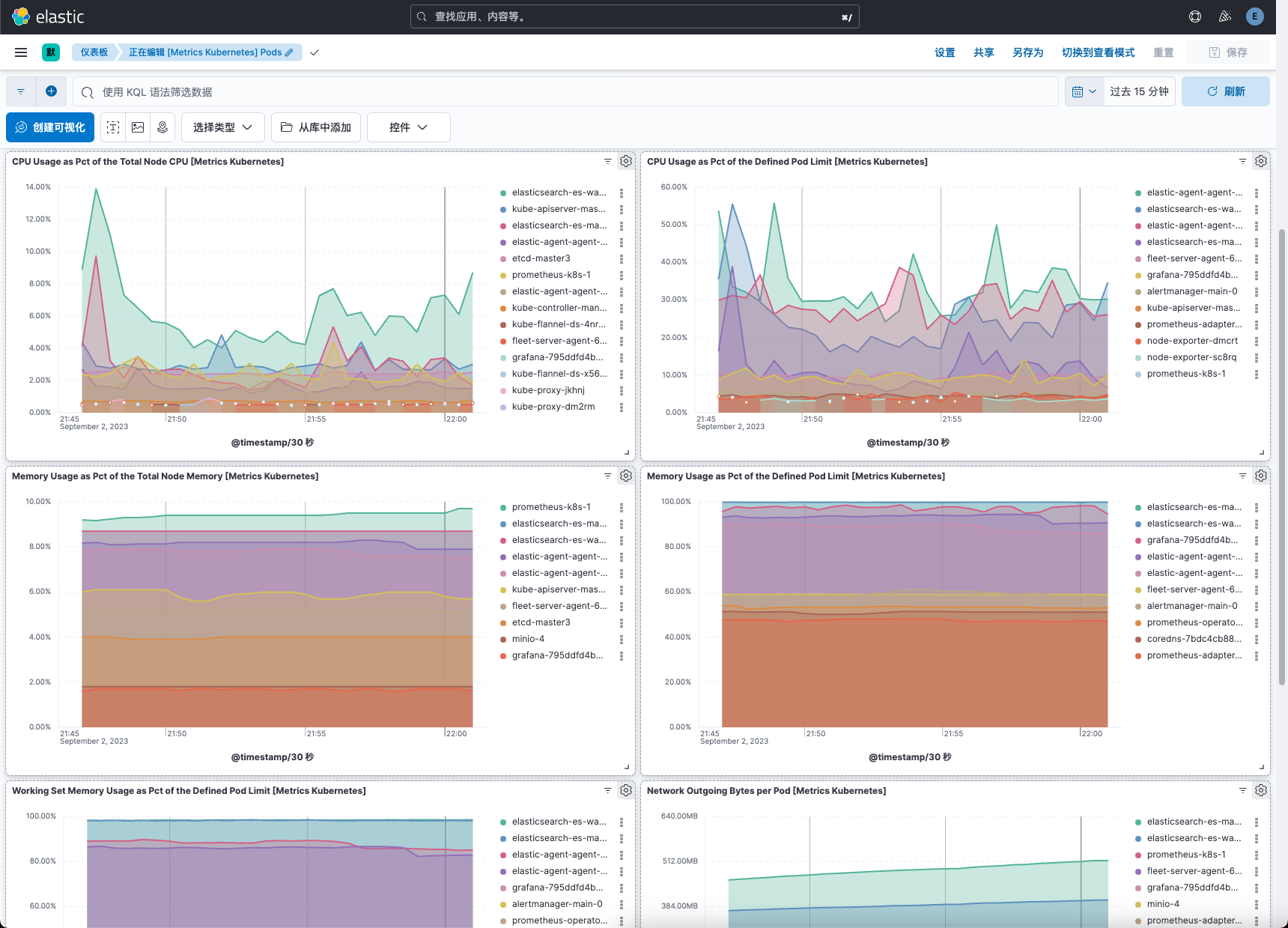The image size is (1288, 928).
Task: Click filter icon on Memory Total Node panel
Action: tap(608, 476)
